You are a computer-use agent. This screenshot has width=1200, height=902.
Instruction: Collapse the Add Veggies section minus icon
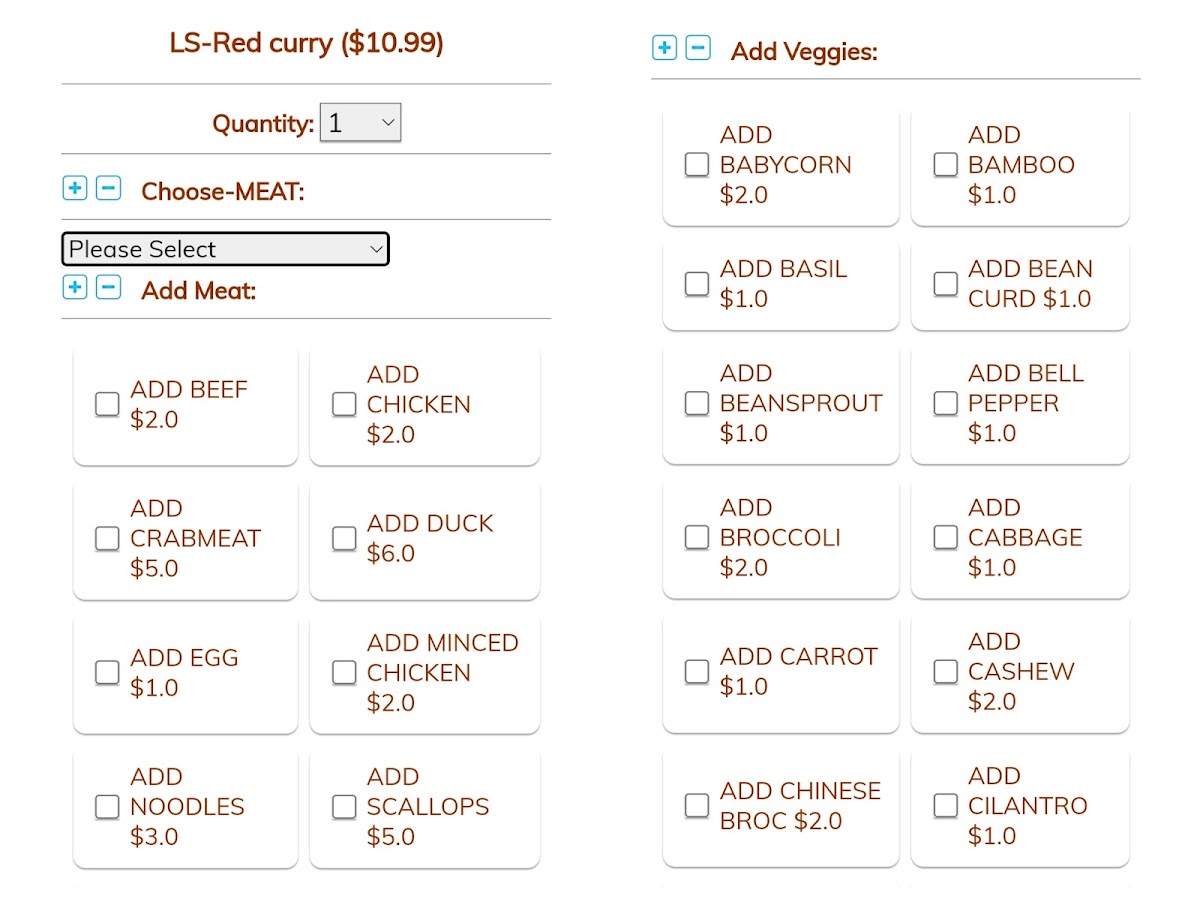(x=698, y=47)
